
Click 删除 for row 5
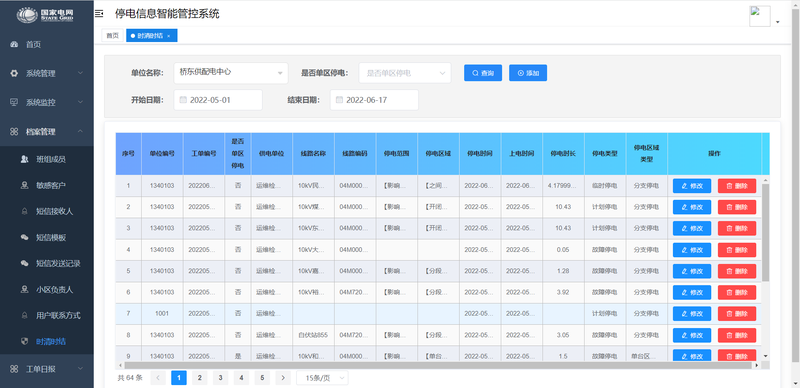point(737,271)
